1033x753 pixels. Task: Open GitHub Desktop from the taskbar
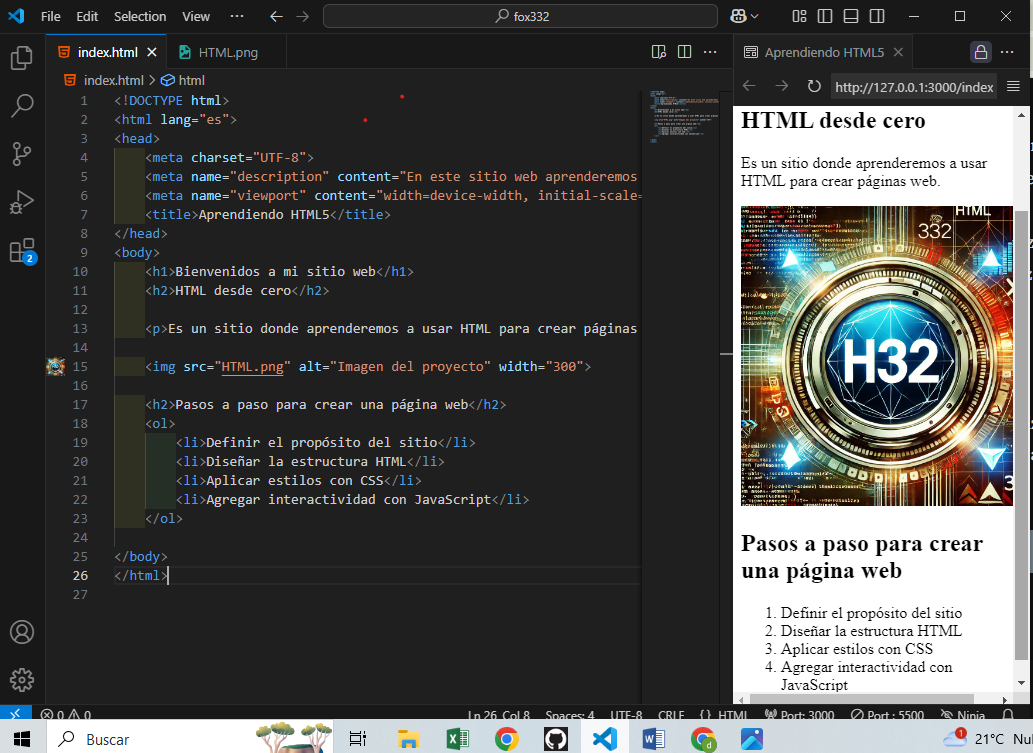pos(555,739)
